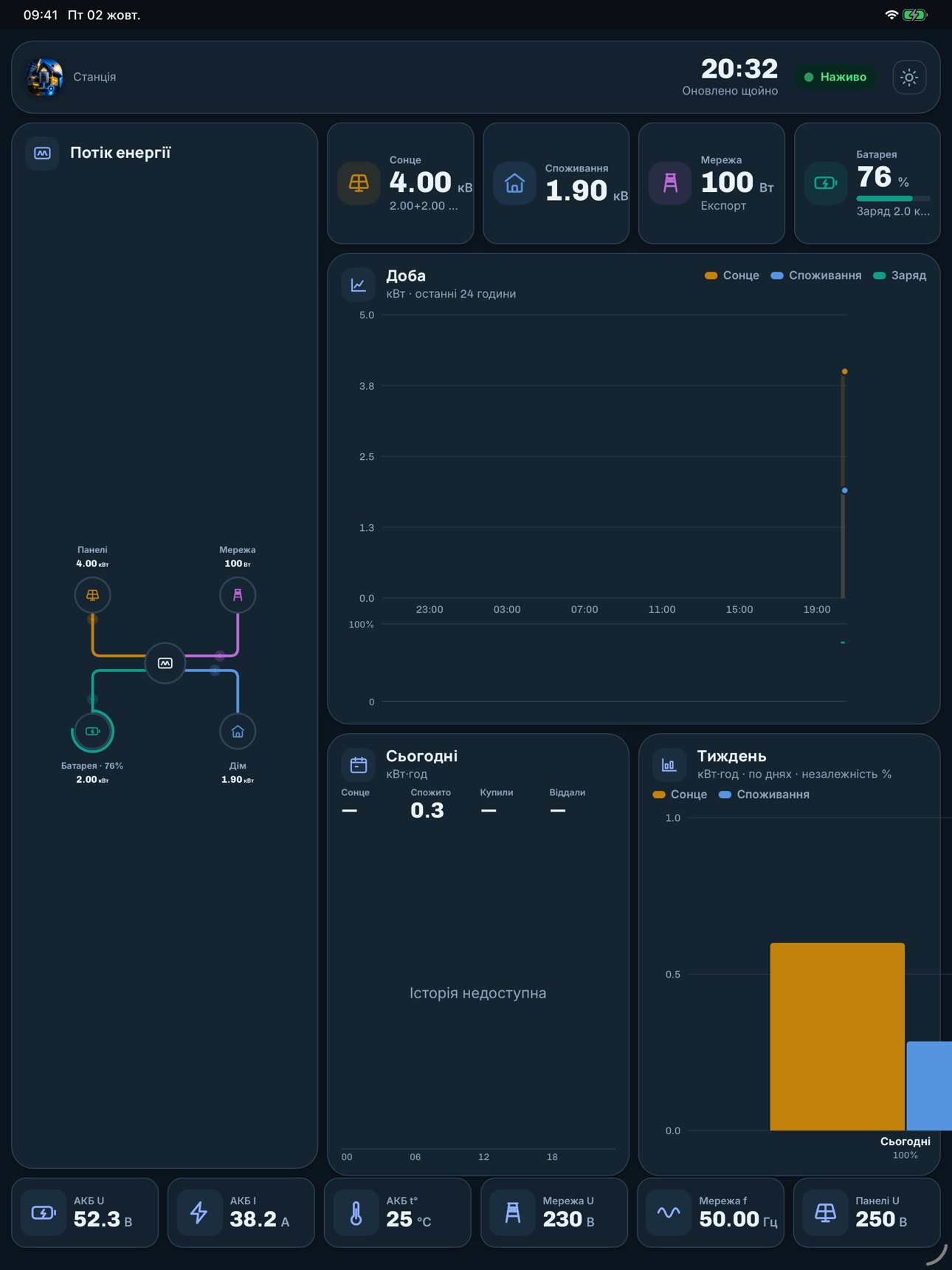The width and height of the screenshot is (952, 1270).
Task: Tap the line chart icon beside Доба
Action: [x=358, y=284]
